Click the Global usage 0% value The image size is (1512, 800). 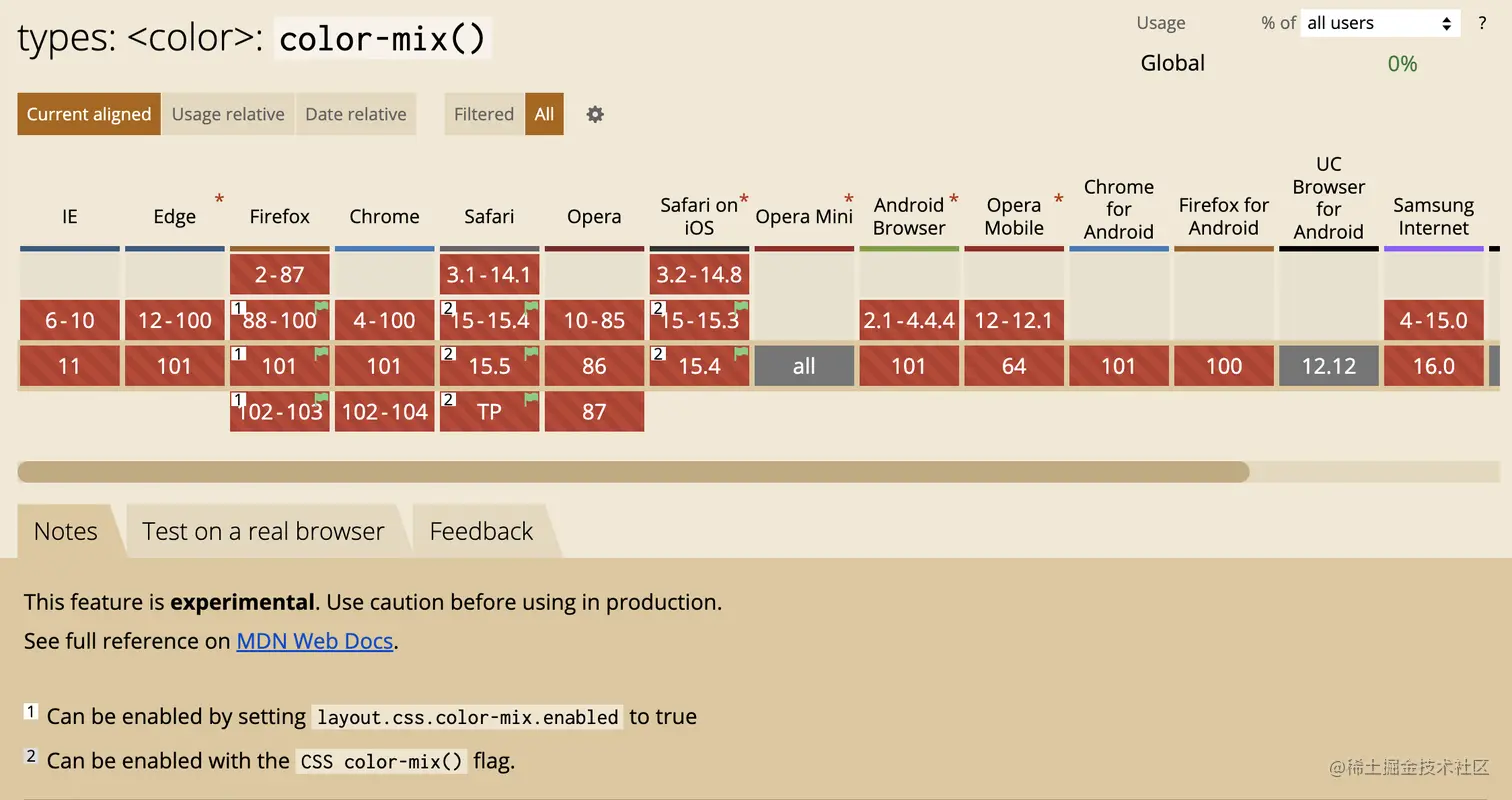coord(1402,64)
